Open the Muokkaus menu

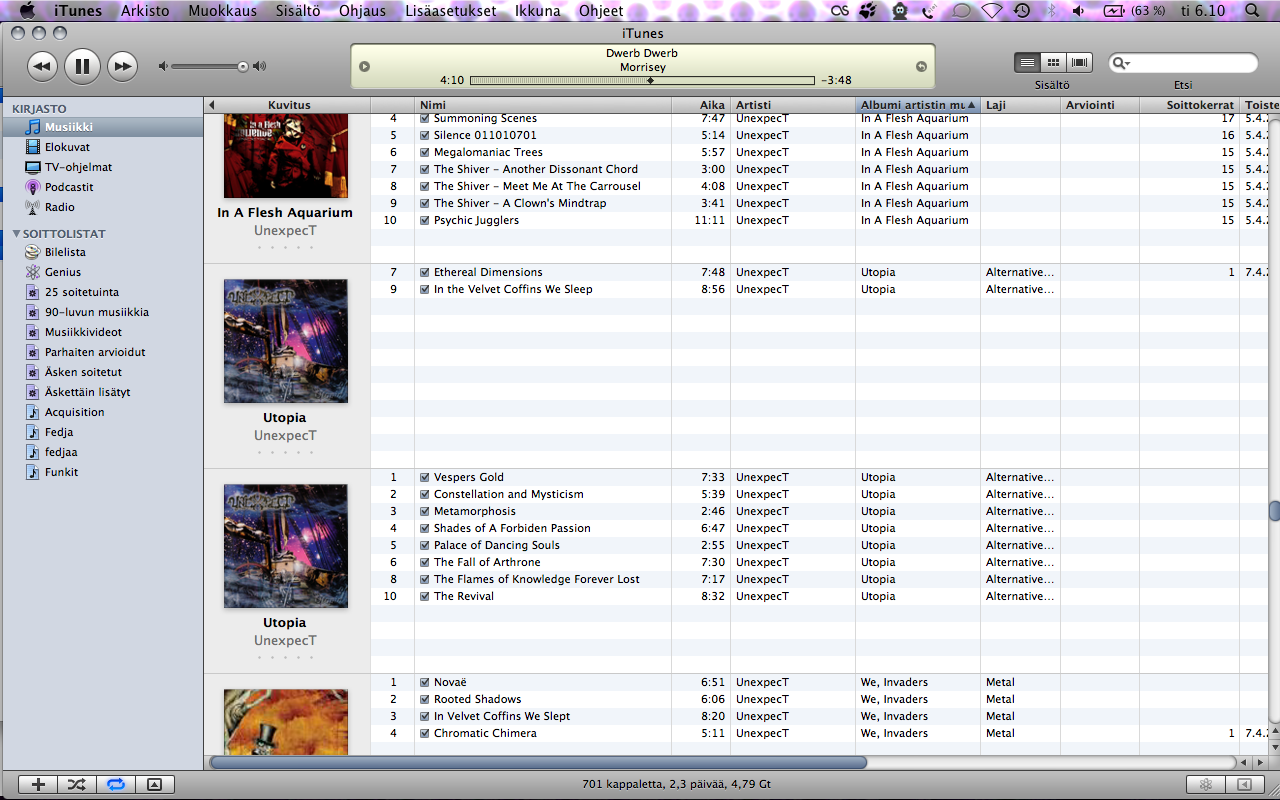(x=222, y=11)
